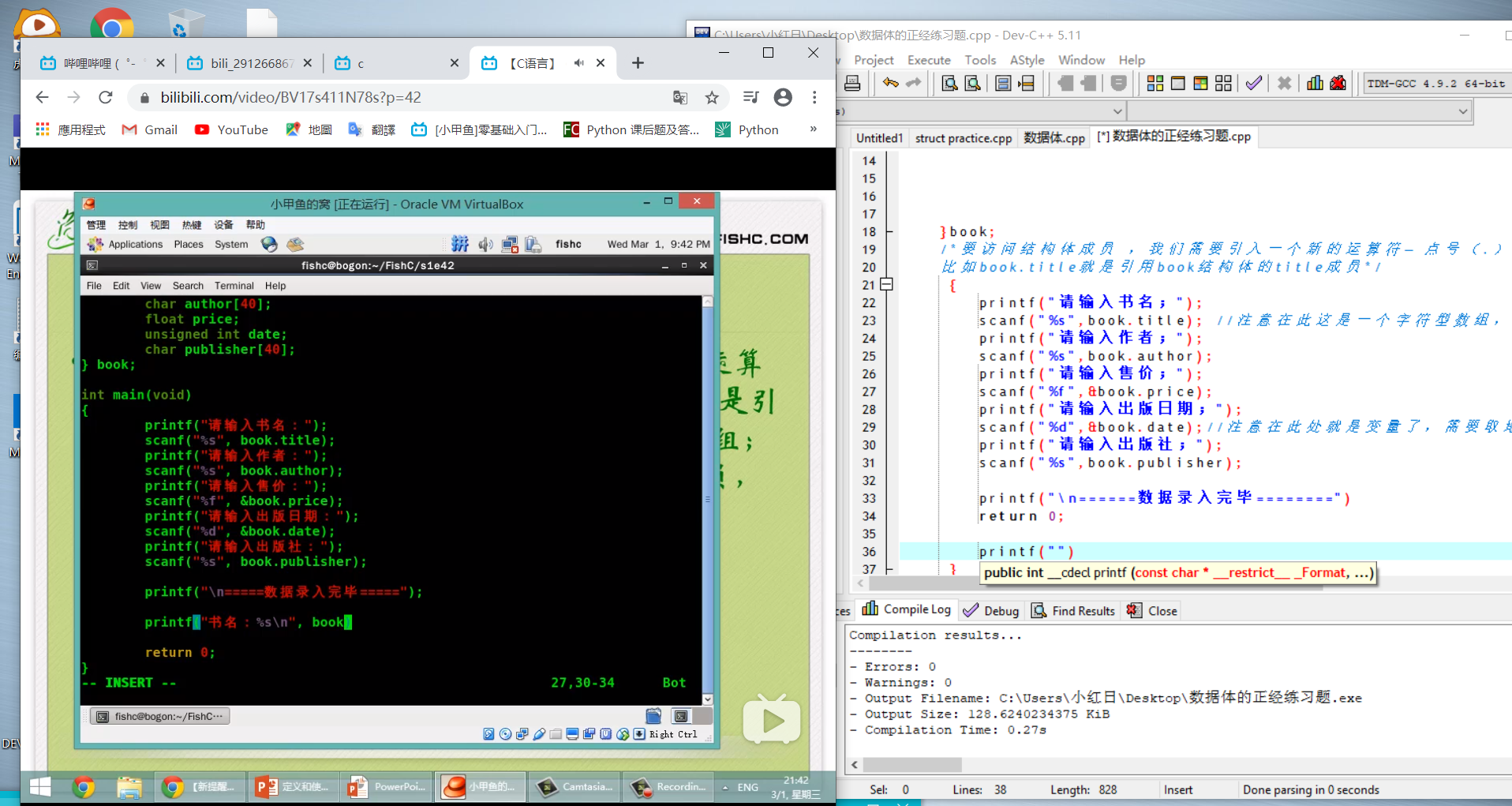Click the Print icon in Dev-C++ toolbar
The width and height of the screenshot is (1512, 806).
(852, 83)
